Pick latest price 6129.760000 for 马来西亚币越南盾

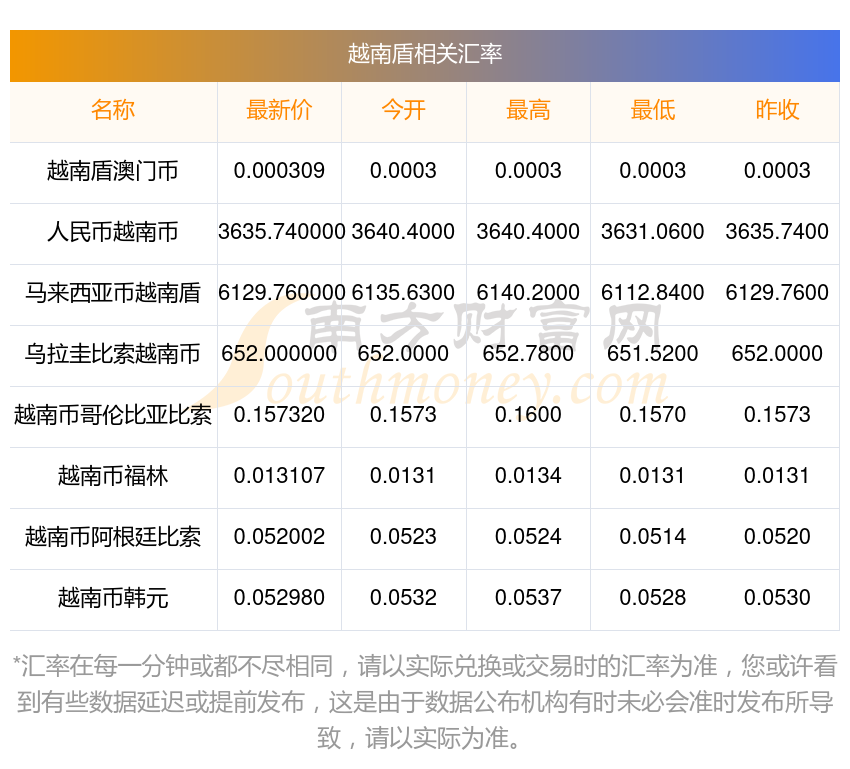[281, 293]
